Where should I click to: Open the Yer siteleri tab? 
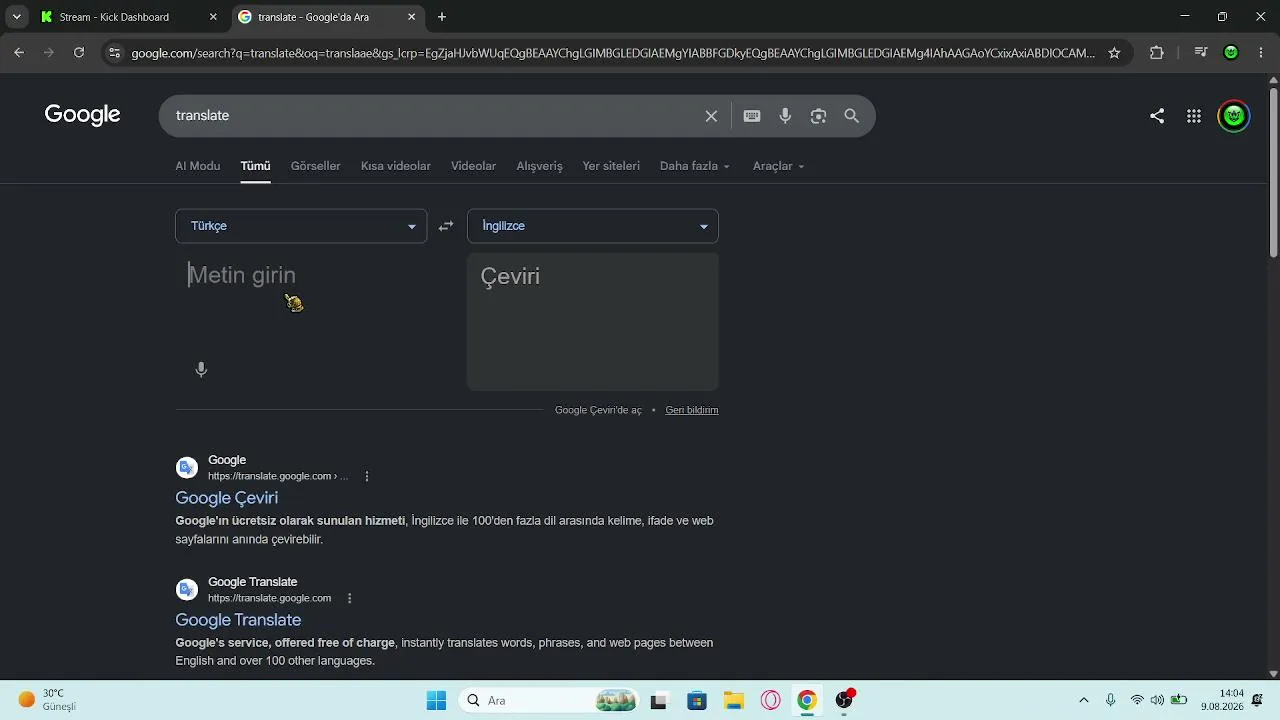(x=611, y=166)
